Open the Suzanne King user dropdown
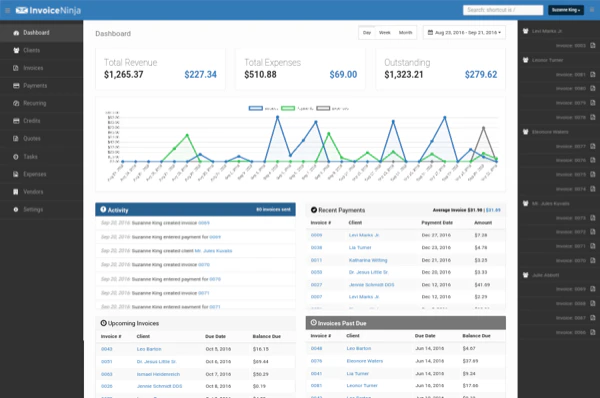600x398 pixels. coord(566,10)
